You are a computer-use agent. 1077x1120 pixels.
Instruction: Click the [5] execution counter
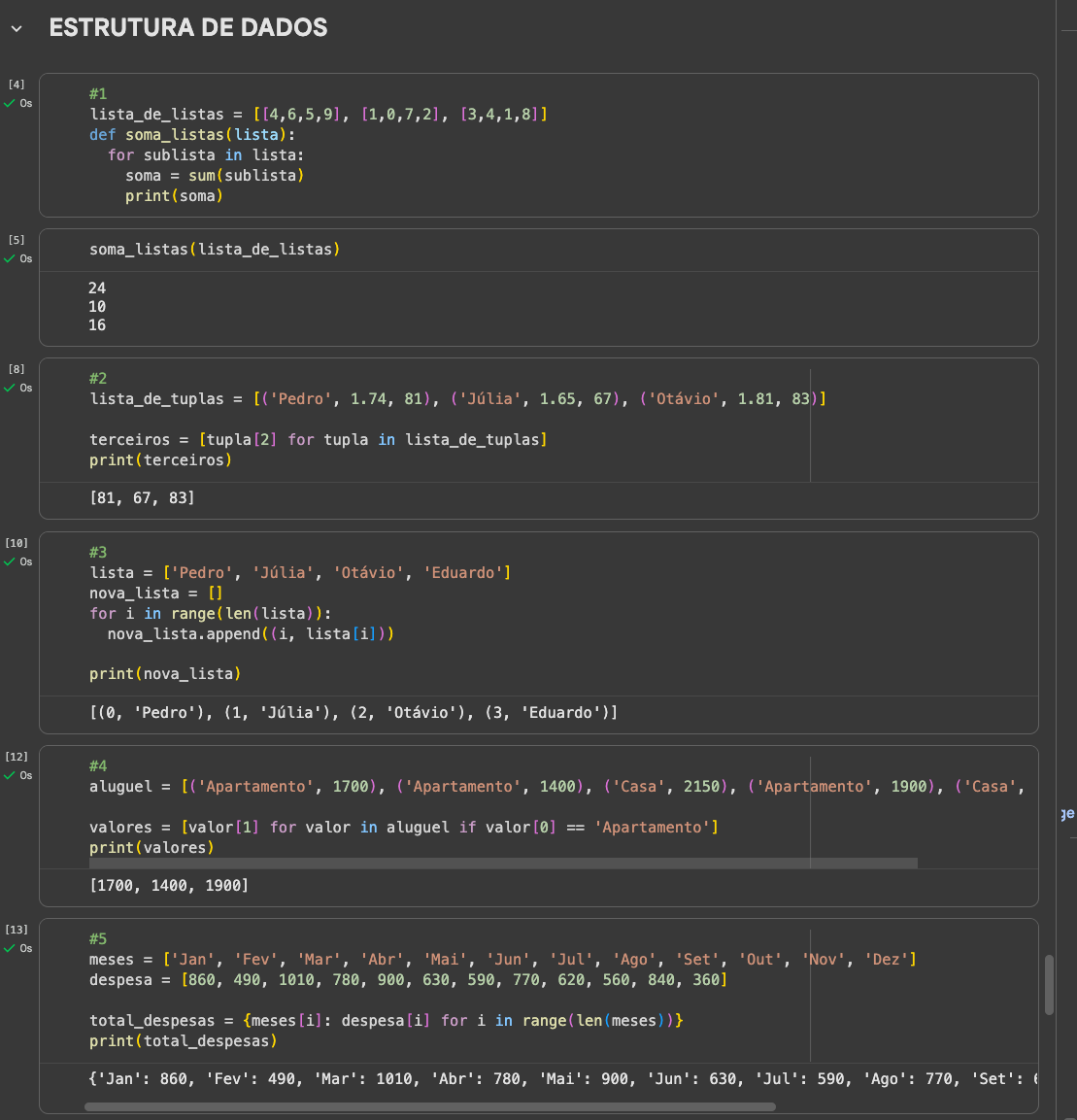17,240
